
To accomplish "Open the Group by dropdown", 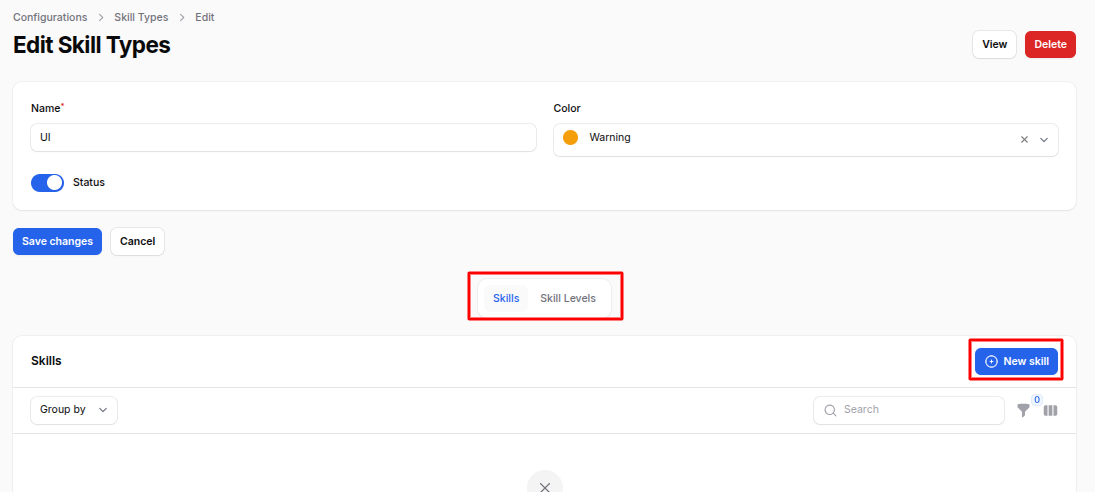I will point(74,410).
